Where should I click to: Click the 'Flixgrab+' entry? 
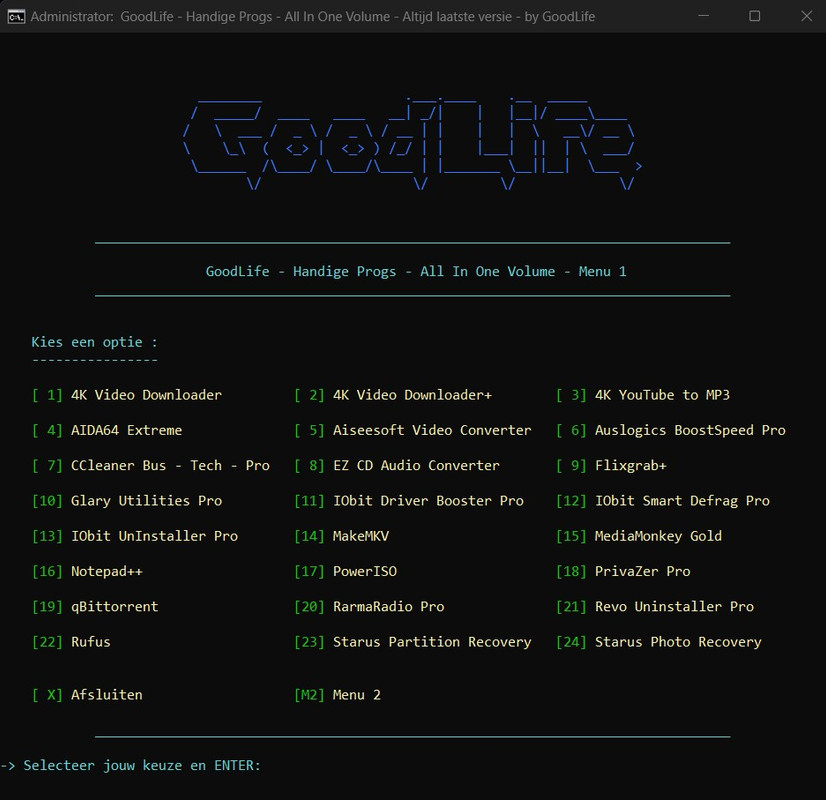611,466
